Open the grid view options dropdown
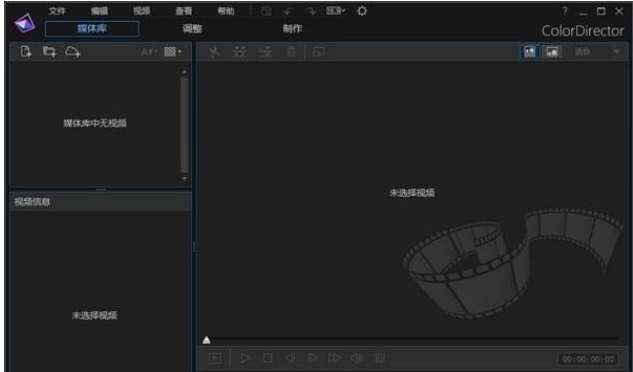Viewport: 633px width, 372px height. click(x=173, y=52)
